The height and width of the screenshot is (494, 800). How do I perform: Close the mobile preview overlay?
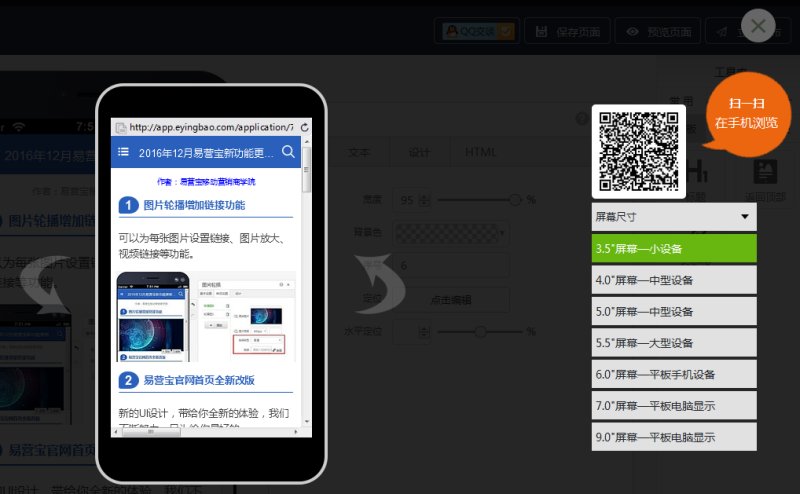[758, 26]
